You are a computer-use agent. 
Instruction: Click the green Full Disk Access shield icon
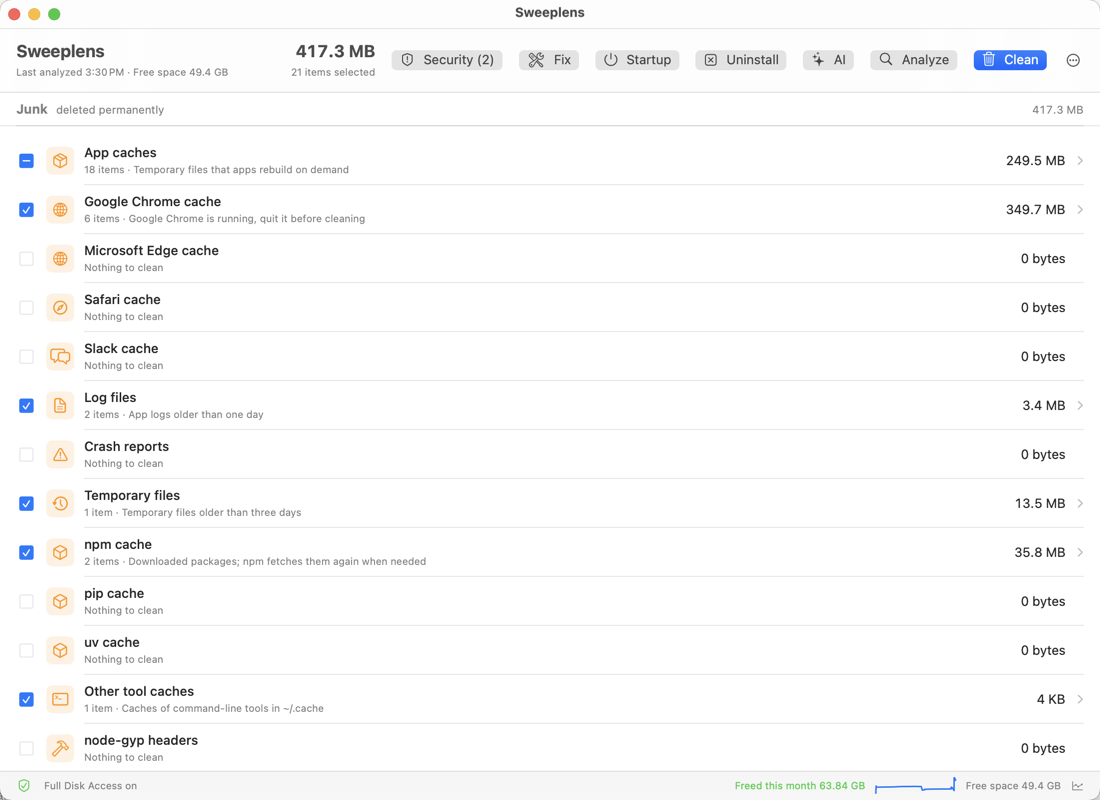[24, 786]
